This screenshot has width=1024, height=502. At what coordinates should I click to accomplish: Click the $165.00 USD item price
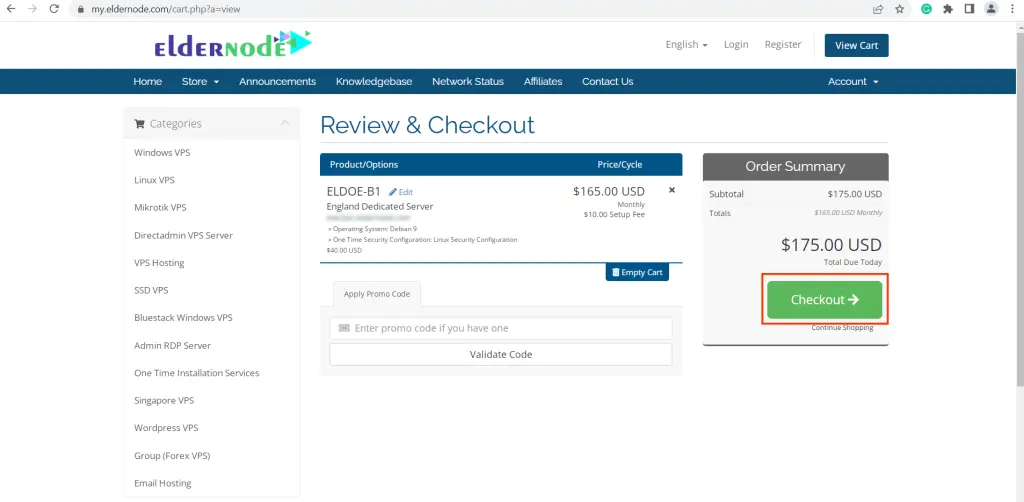[x=609, y=191]
